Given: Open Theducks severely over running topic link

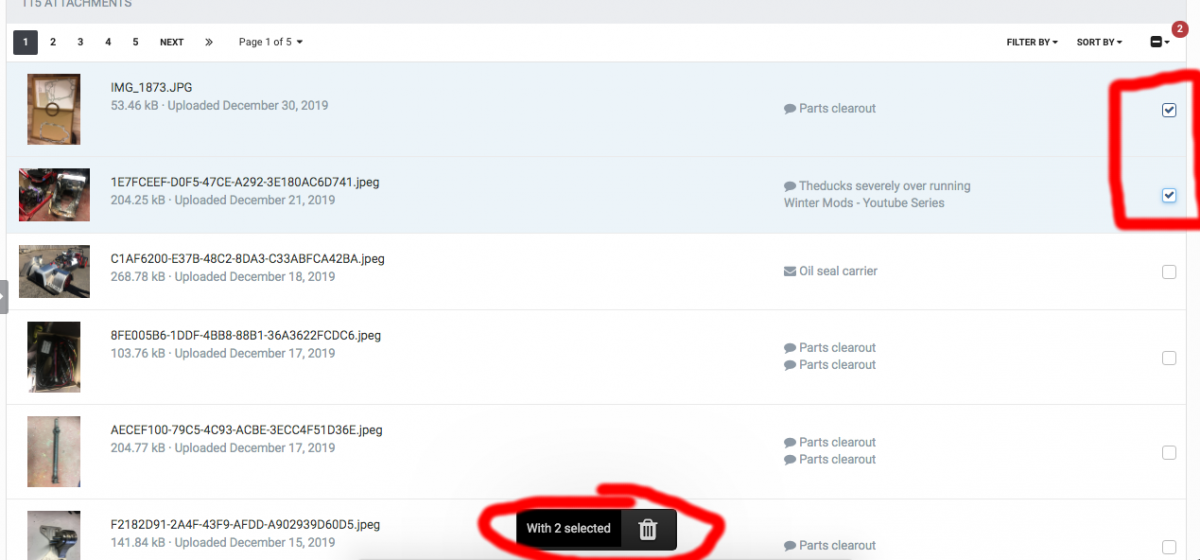Looking at the screenshot, I should pos(885,186).
